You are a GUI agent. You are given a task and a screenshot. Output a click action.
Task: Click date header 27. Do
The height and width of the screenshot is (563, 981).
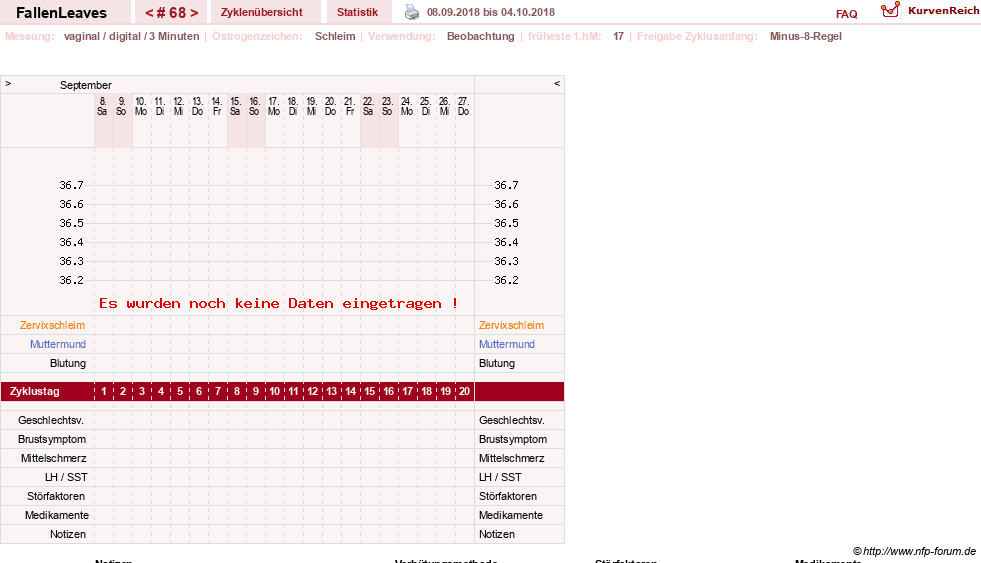tap(463, 106)
